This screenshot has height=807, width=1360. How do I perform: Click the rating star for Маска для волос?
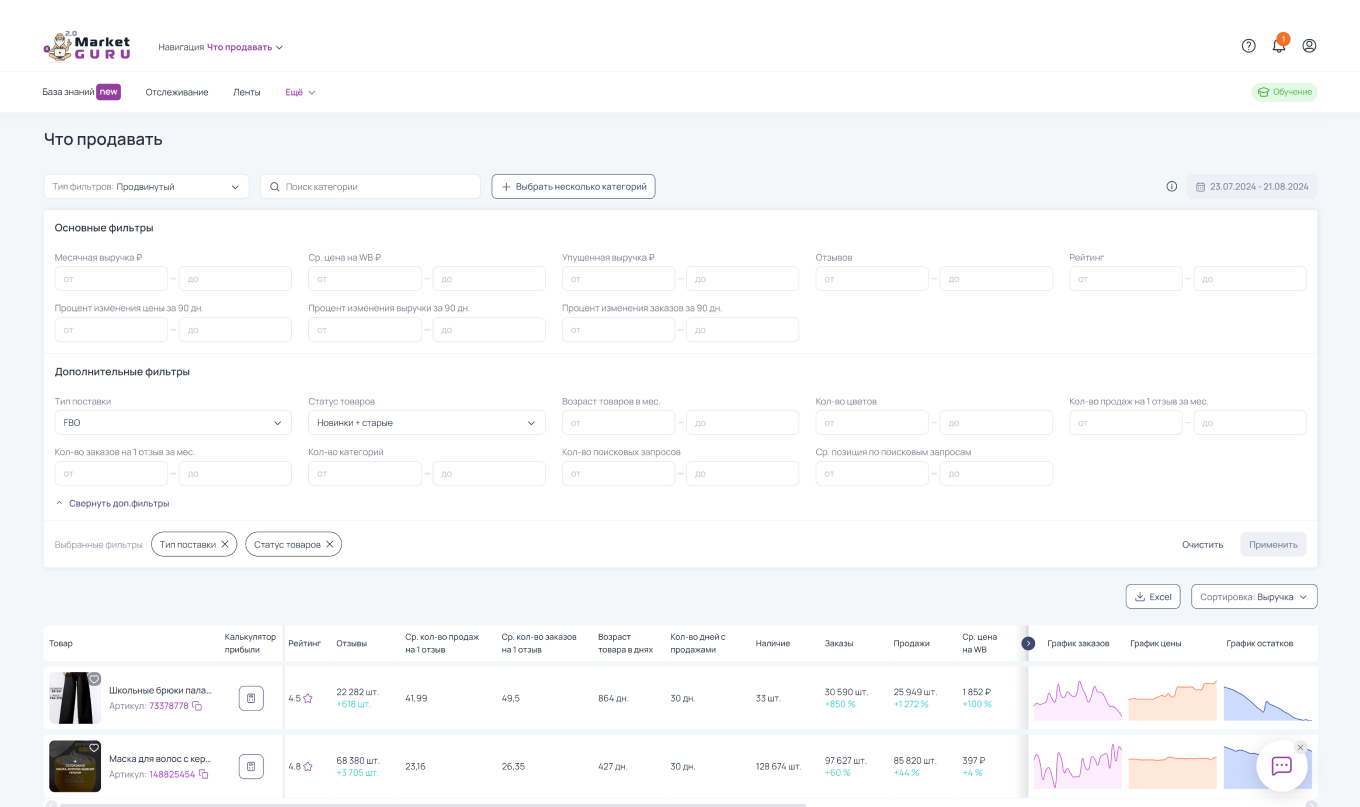308,767
